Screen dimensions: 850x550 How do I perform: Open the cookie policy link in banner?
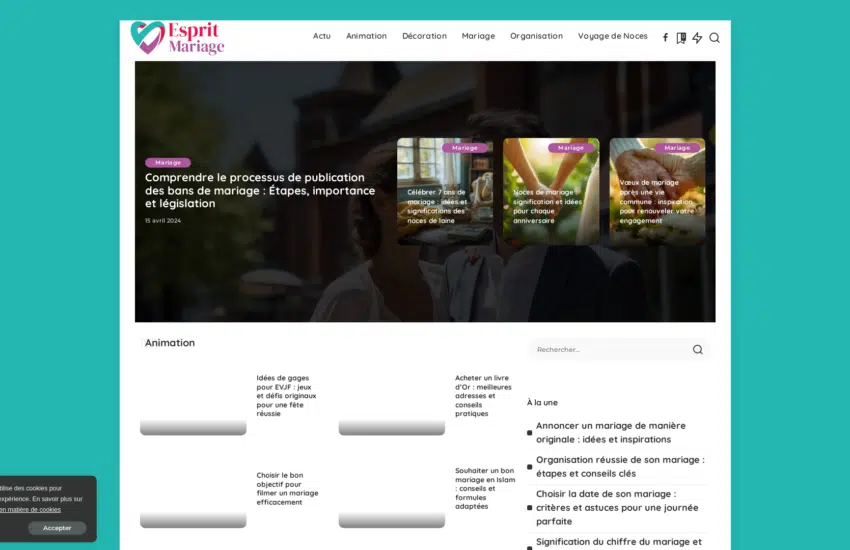pos(30,509)
